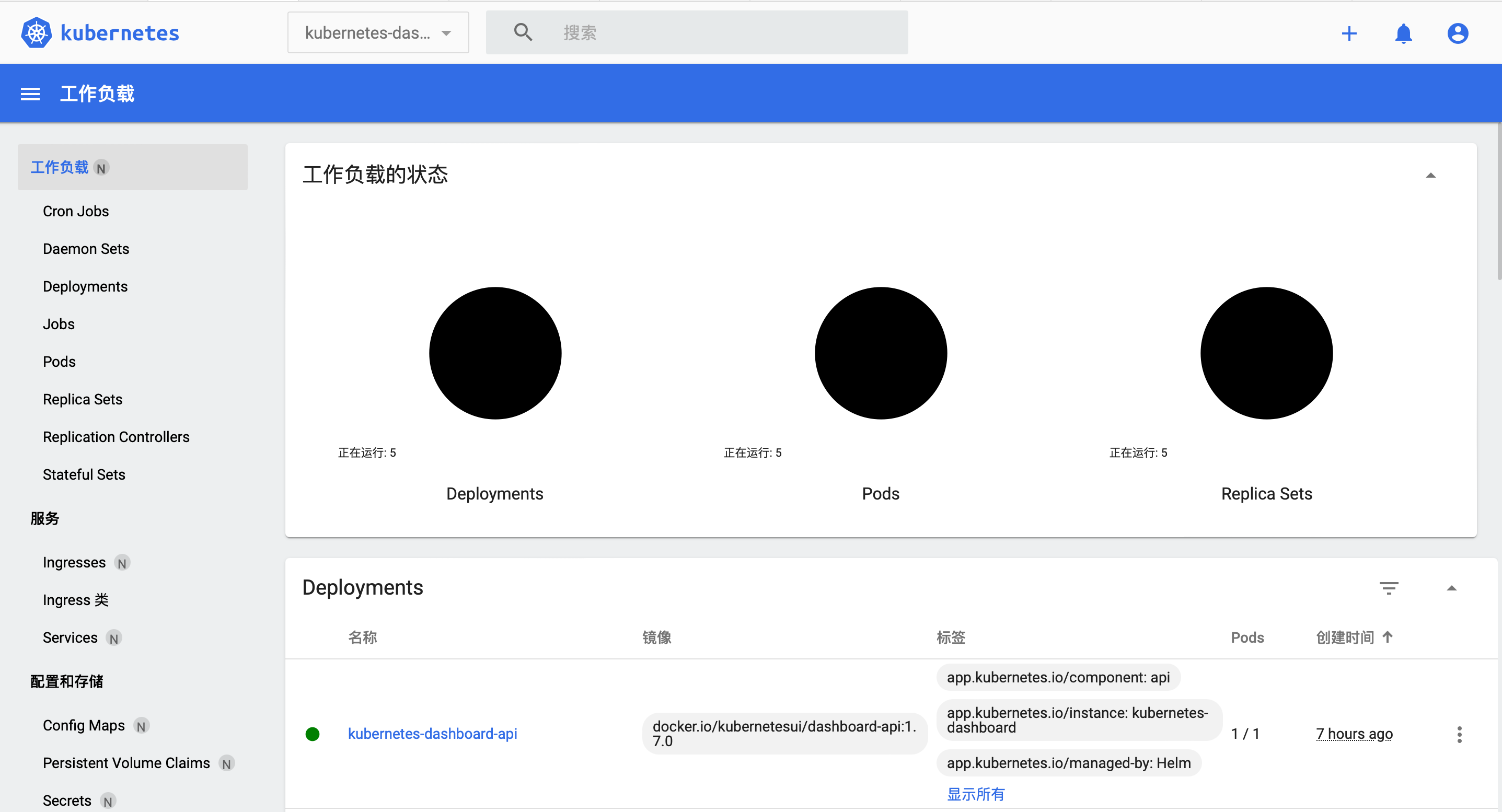Click 显示所有 to show all labels
This screenshot has width=1502, height=812.
(x=976, y=794)
